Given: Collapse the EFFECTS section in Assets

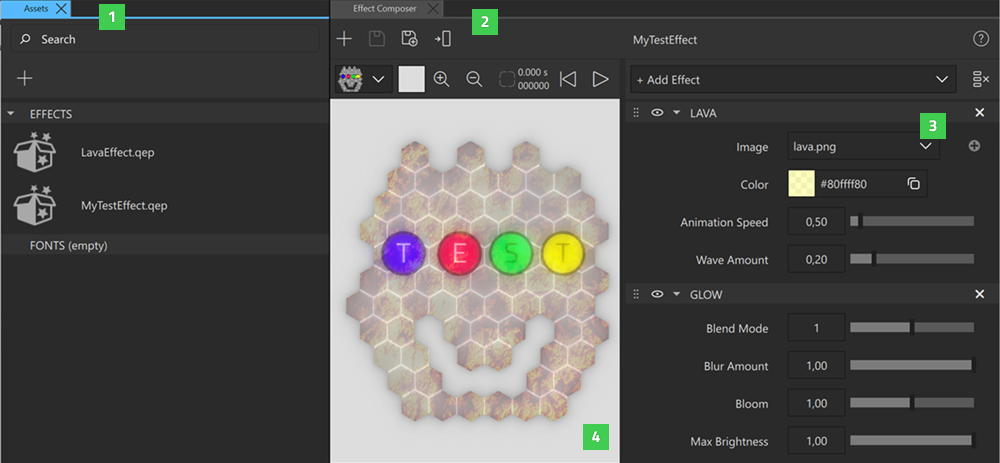Looking at the screenshot, I should coord(11,114).
